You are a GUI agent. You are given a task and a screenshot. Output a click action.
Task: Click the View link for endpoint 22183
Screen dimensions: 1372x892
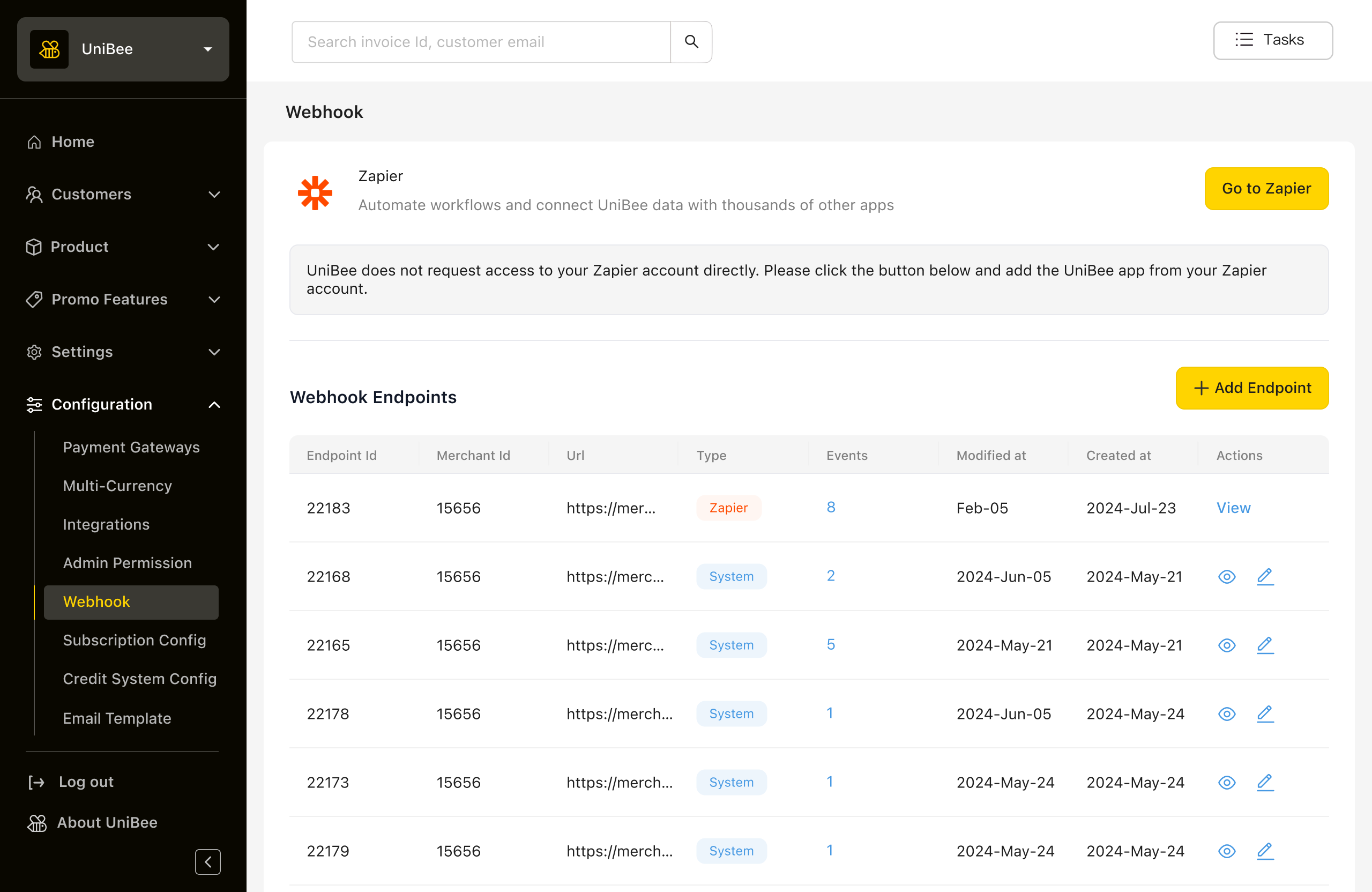click(x=1233, y=508)
